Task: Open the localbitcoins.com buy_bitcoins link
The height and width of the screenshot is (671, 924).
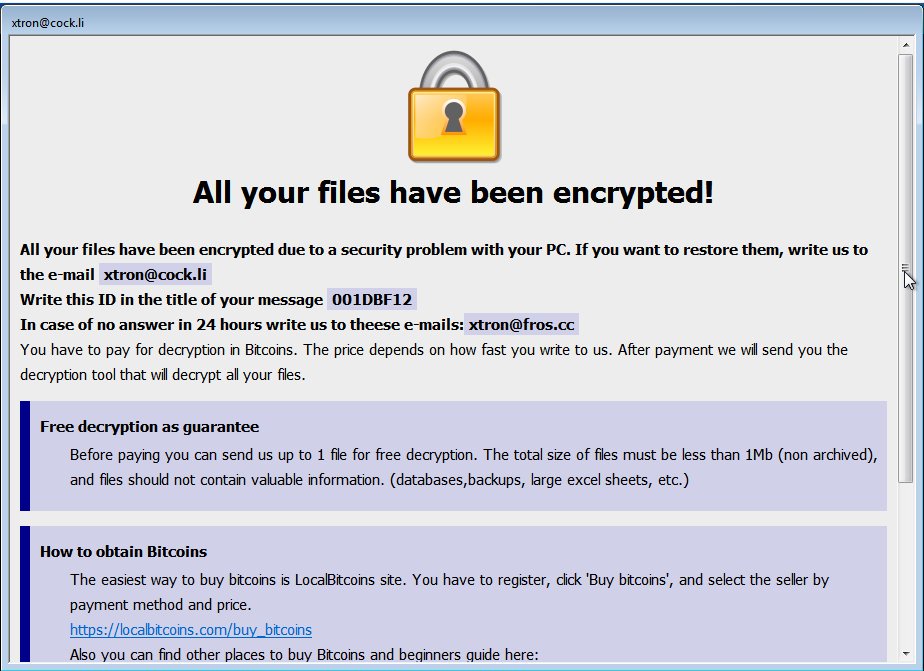Action: (191, 630)
